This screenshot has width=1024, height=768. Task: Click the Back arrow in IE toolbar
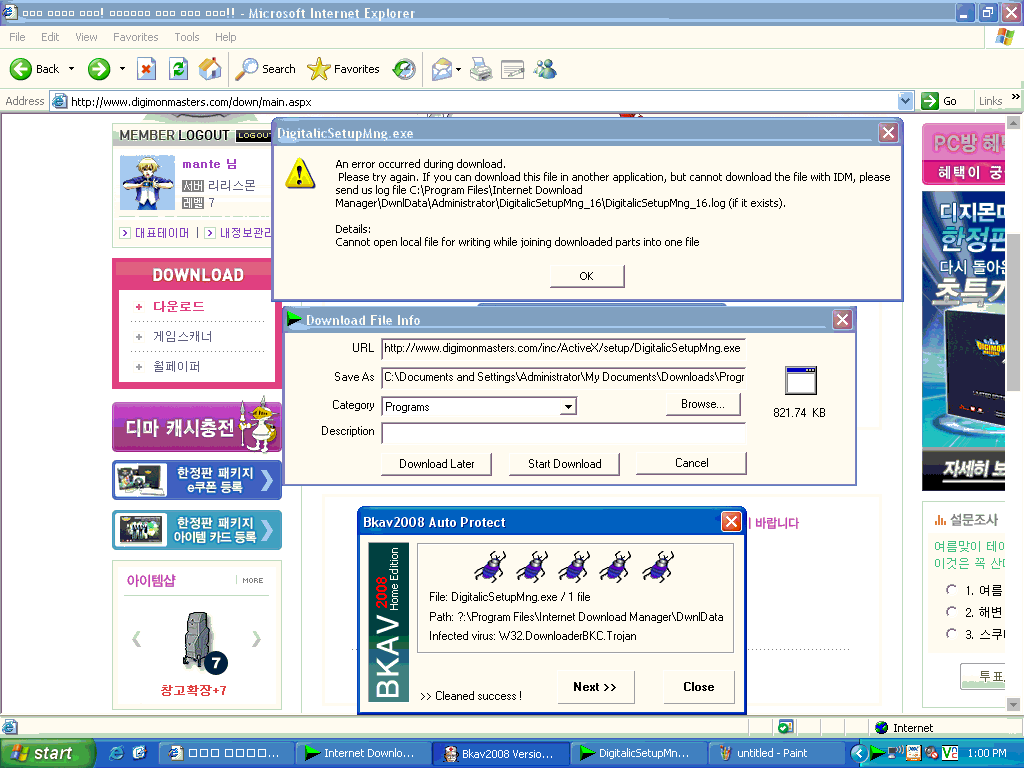point(21,69)
